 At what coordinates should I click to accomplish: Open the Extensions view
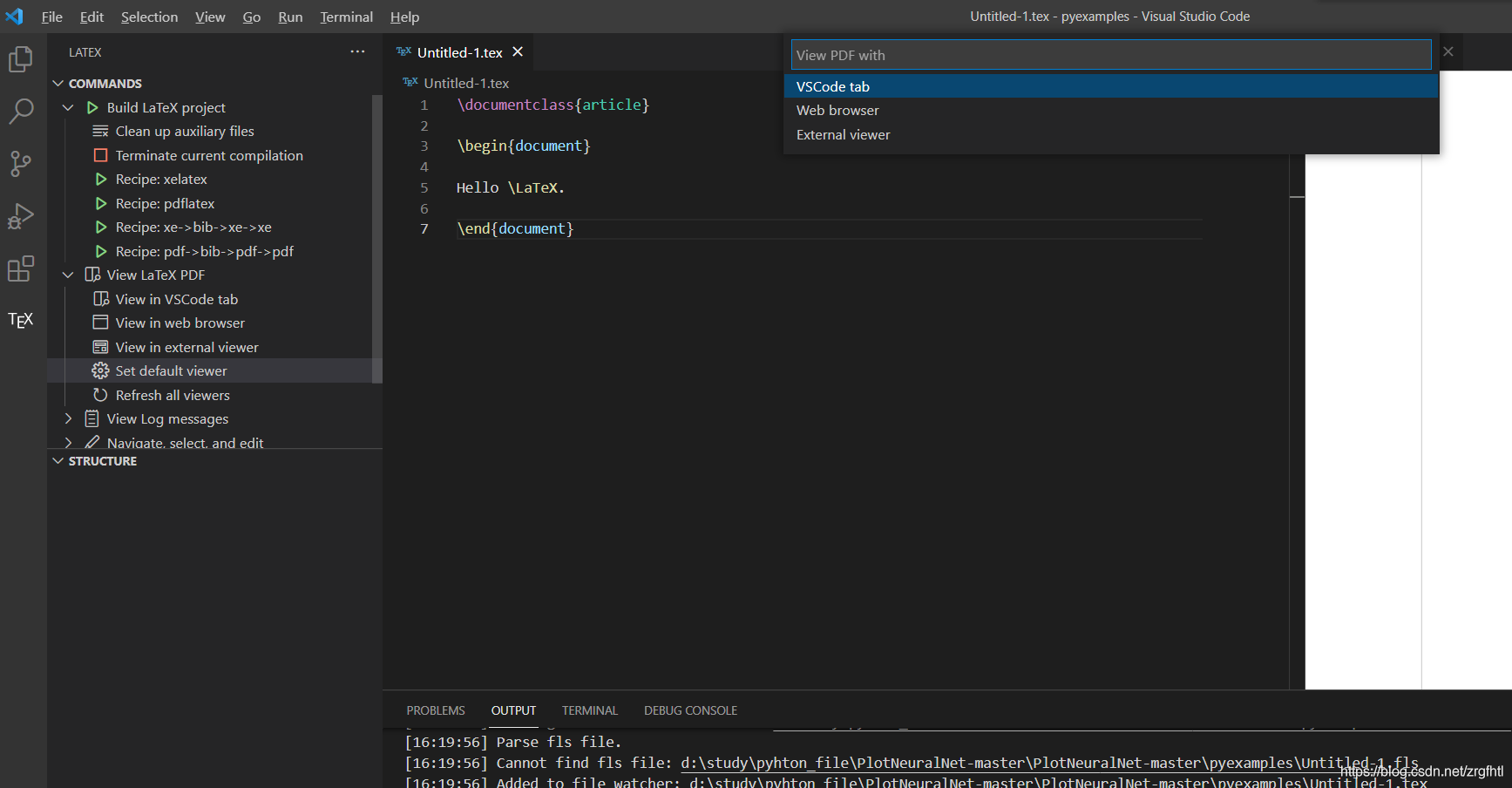click(x=21, y=268)
